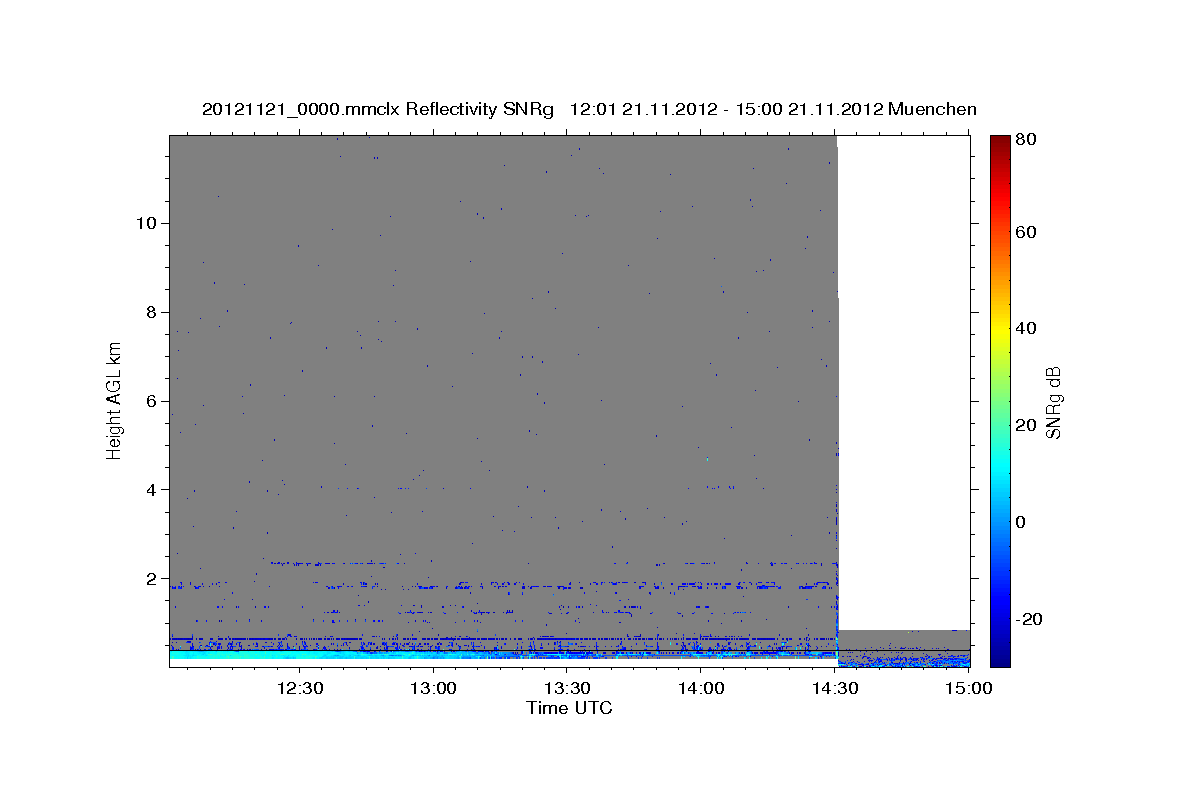Screen dimensions: 1200x800
Task: Click the 12:30 time tick label
Action: 299,689
